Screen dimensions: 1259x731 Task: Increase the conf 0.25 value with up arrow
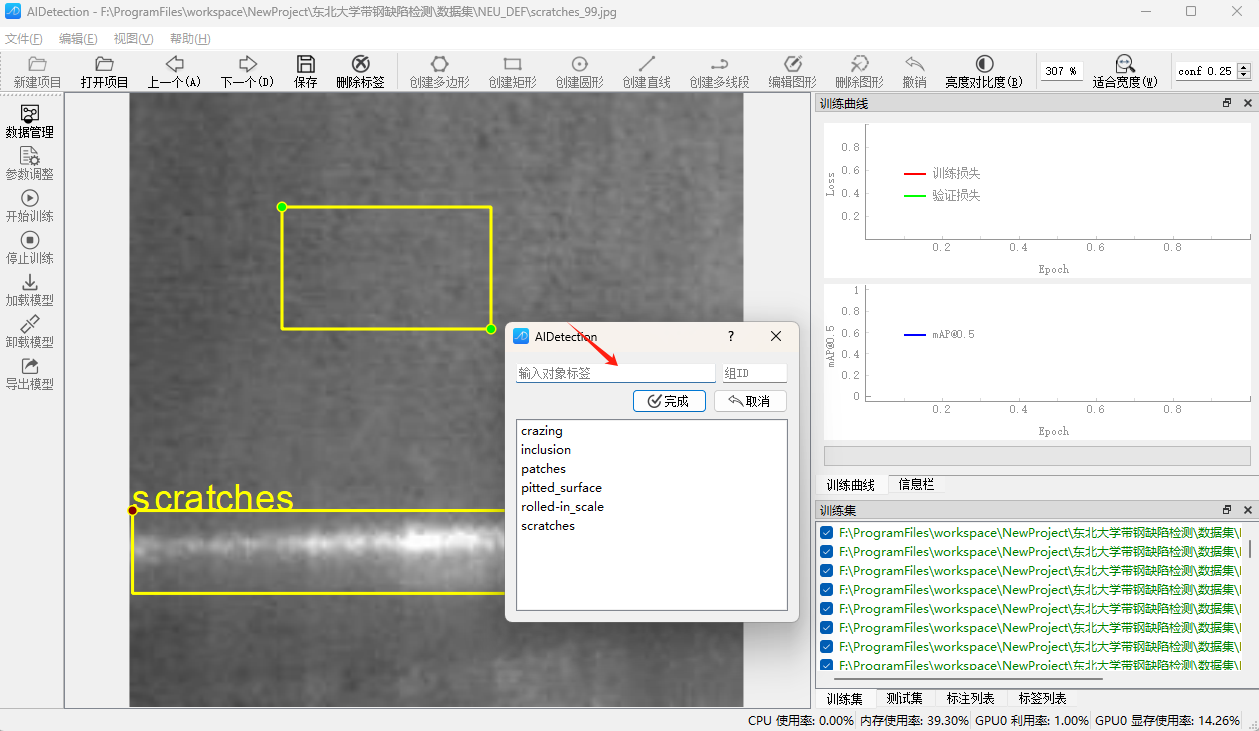click(1244, 67)
